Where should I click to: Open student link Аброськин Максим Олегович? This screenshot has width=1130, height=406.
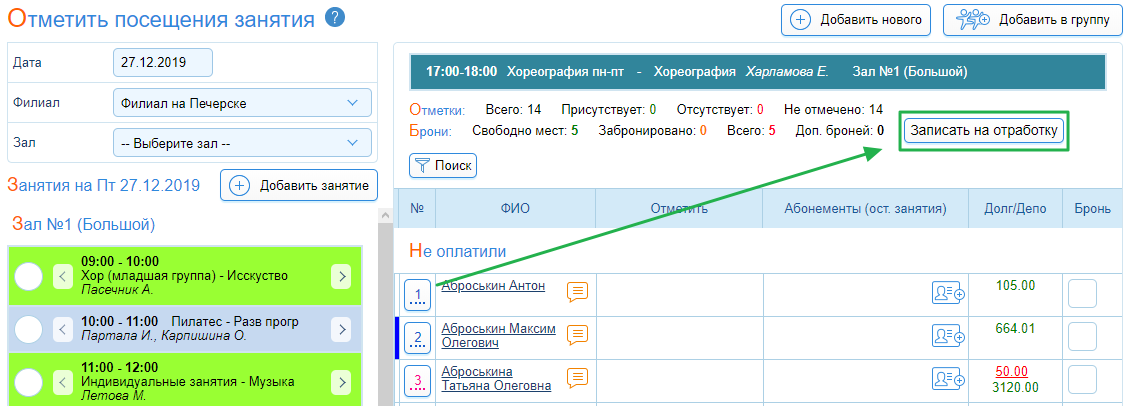pos(499,336)
